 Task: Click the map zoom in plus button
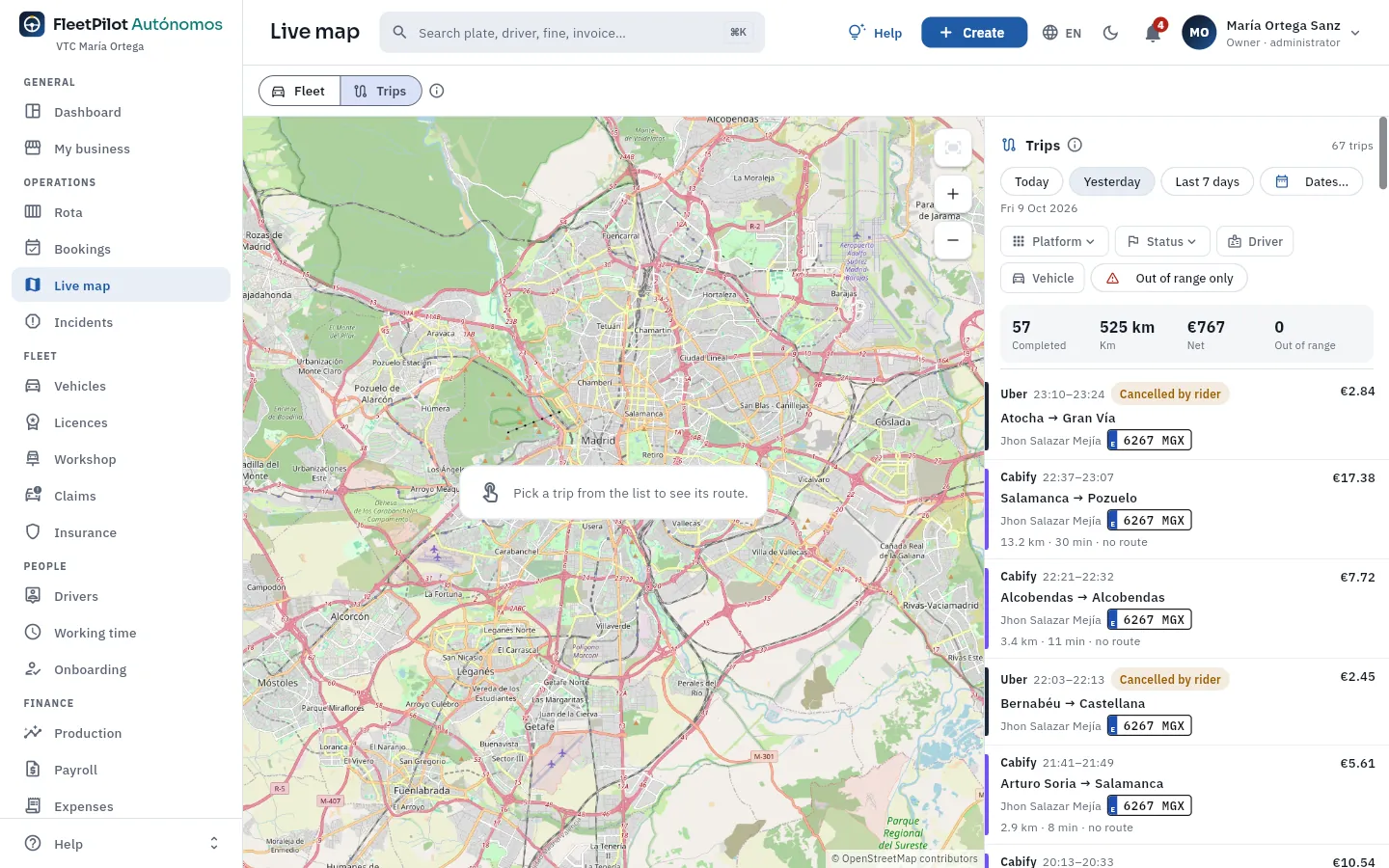tap(952, 194)
